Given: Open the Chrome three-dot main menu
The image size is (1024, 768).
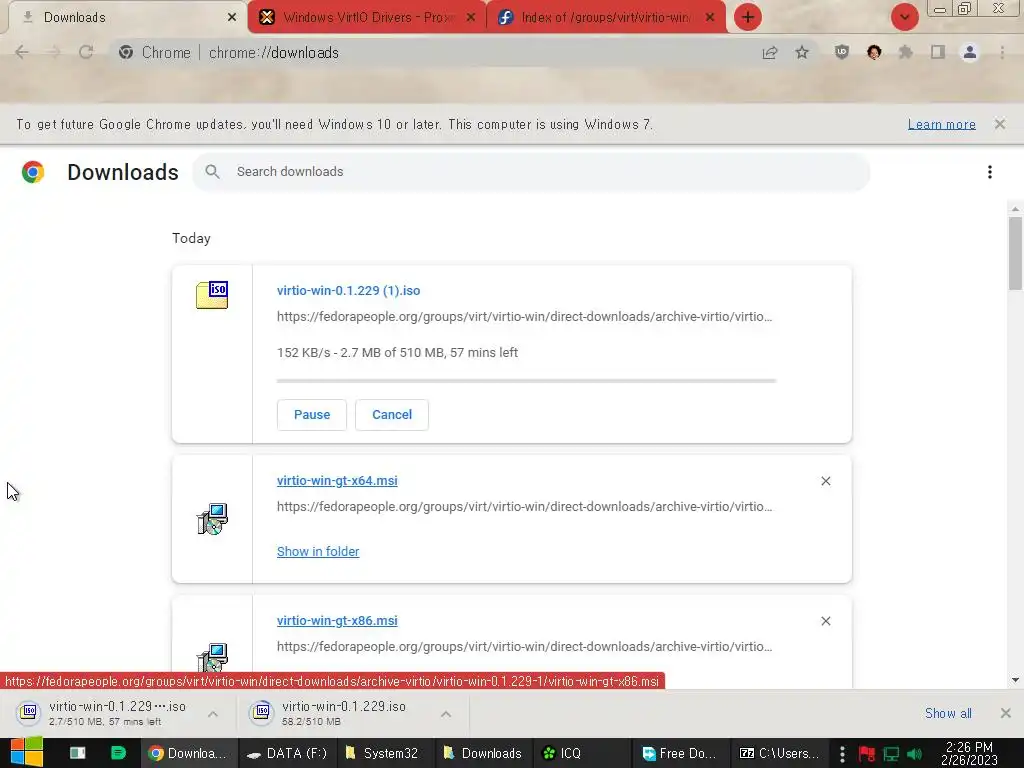Looking at the screenshot, I should (1002, 52).
